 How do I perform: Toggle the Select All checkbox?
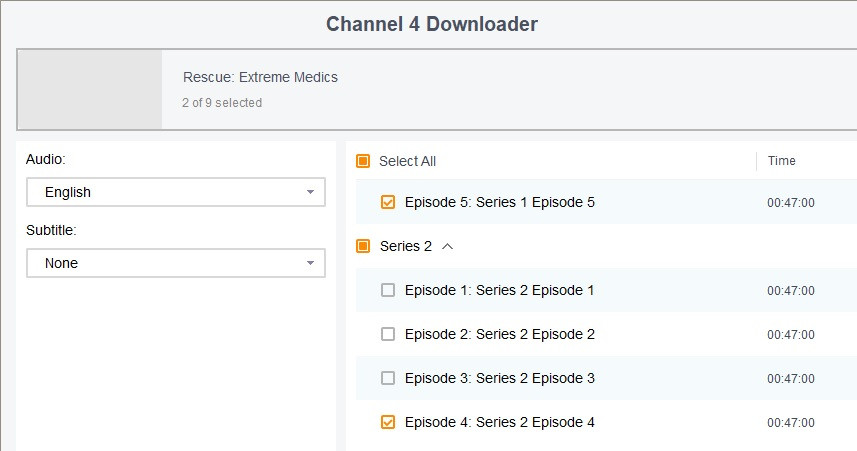pyautogui.click(x=363, y=161)
